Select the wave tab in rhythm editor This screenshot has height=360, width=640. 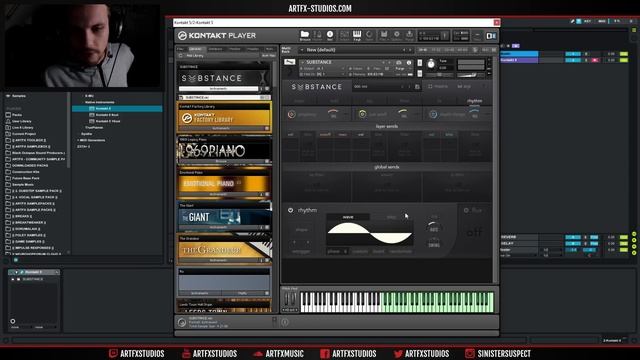pyautogui.click(x=348, y=217)
